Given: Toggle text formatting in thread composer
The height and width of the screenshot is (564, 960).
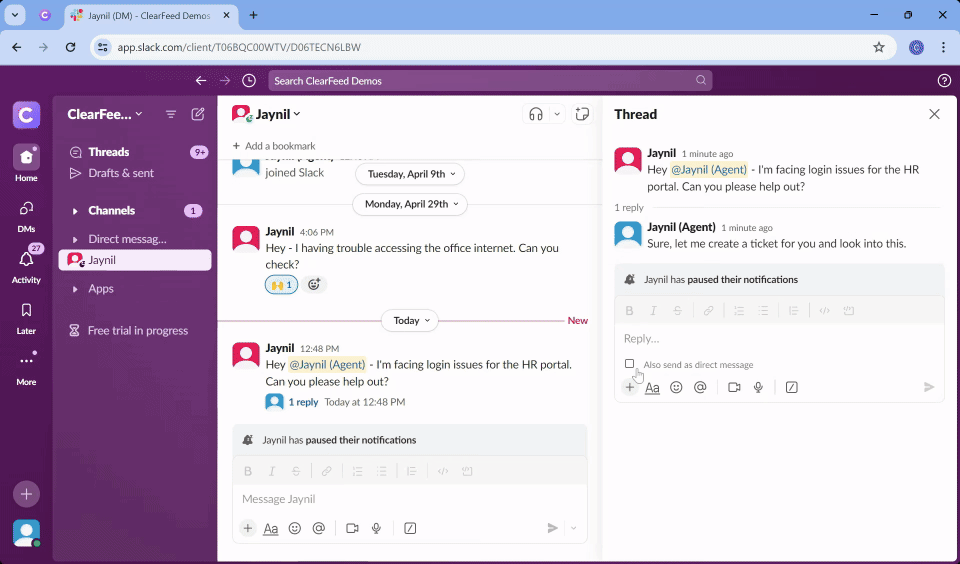Looking at the screenshot, I should coord(652,387).
